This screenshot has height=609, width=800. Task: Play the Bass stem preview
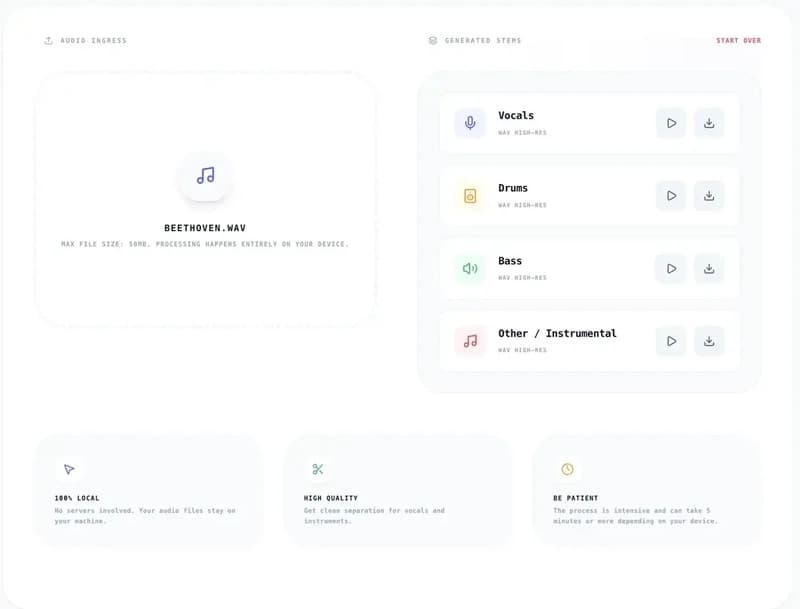671,268
